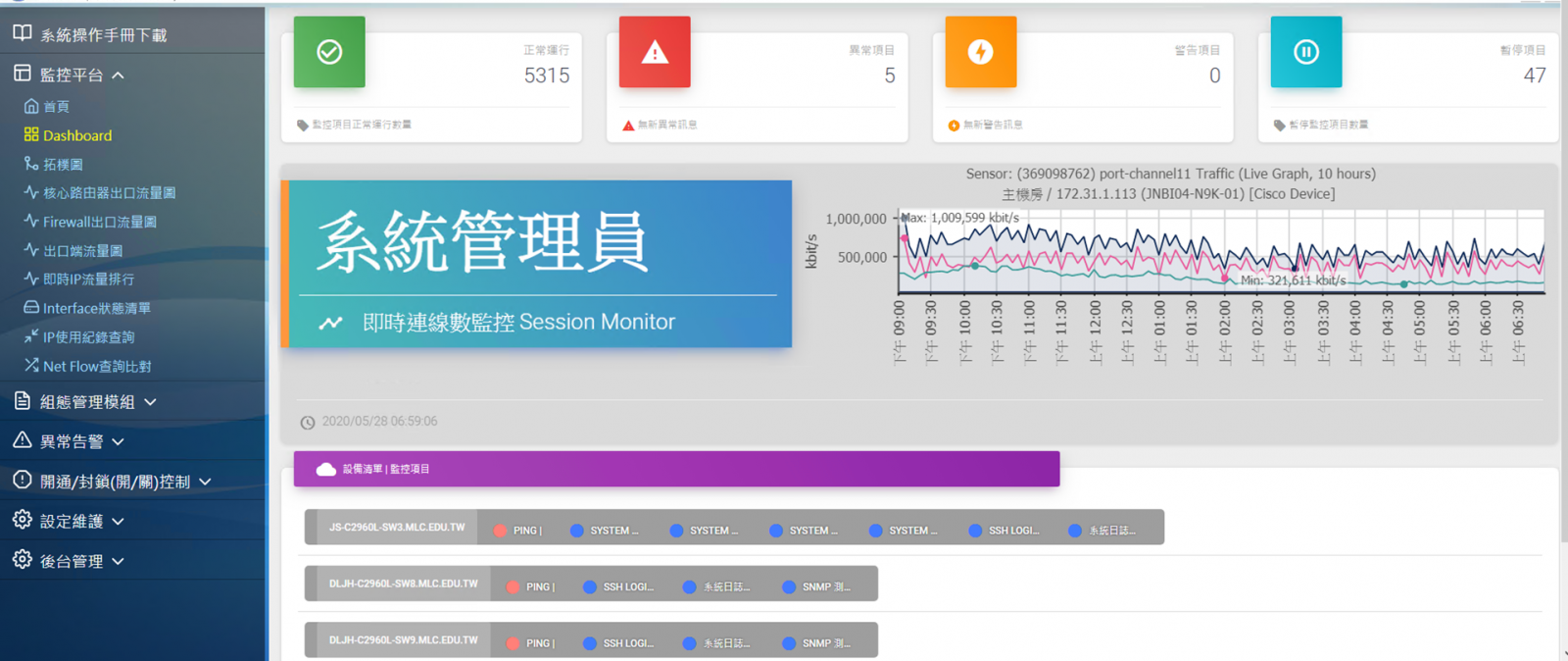Click the green checkmark normal status icon
Viewport: 1568px width, 661px height.
tap(329, 52)
